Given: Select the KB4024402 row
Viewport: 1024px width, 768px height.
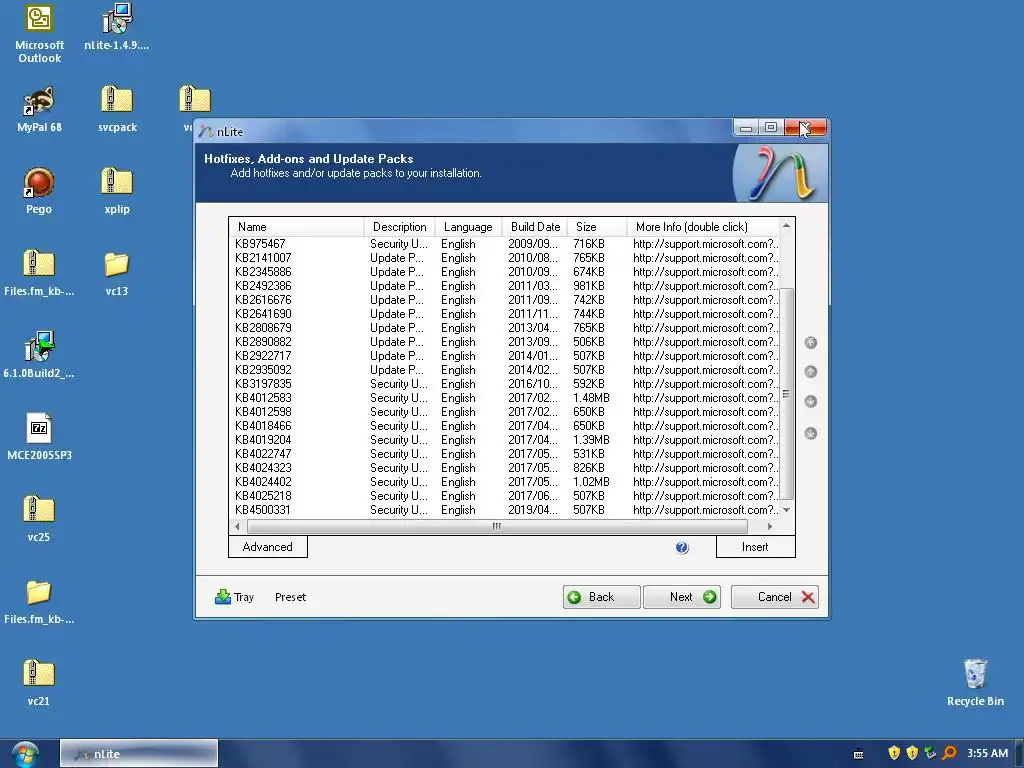Looking at the screenshot, I should click(x=505, y=482).
